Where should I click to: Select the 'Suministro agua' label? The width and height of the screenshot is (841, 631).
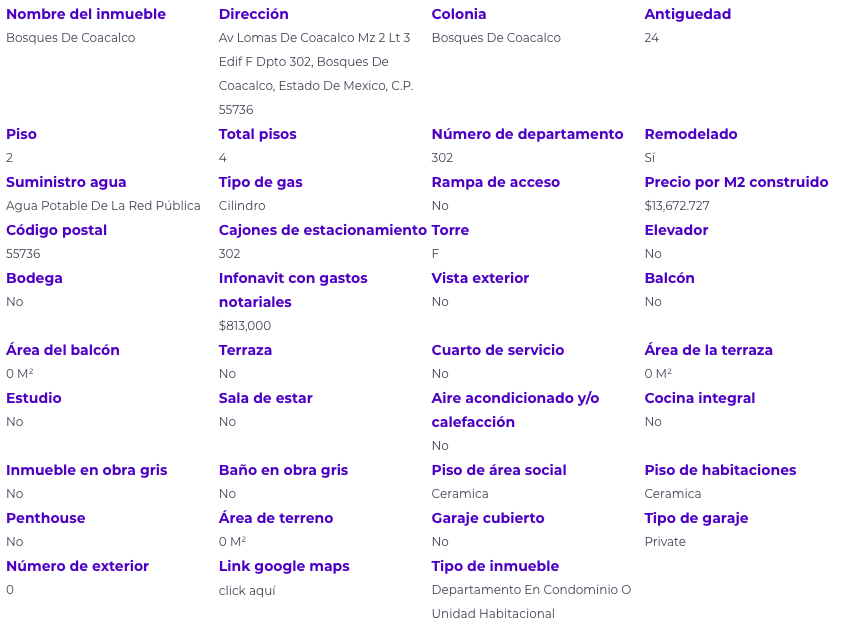[x=66, y=182]
